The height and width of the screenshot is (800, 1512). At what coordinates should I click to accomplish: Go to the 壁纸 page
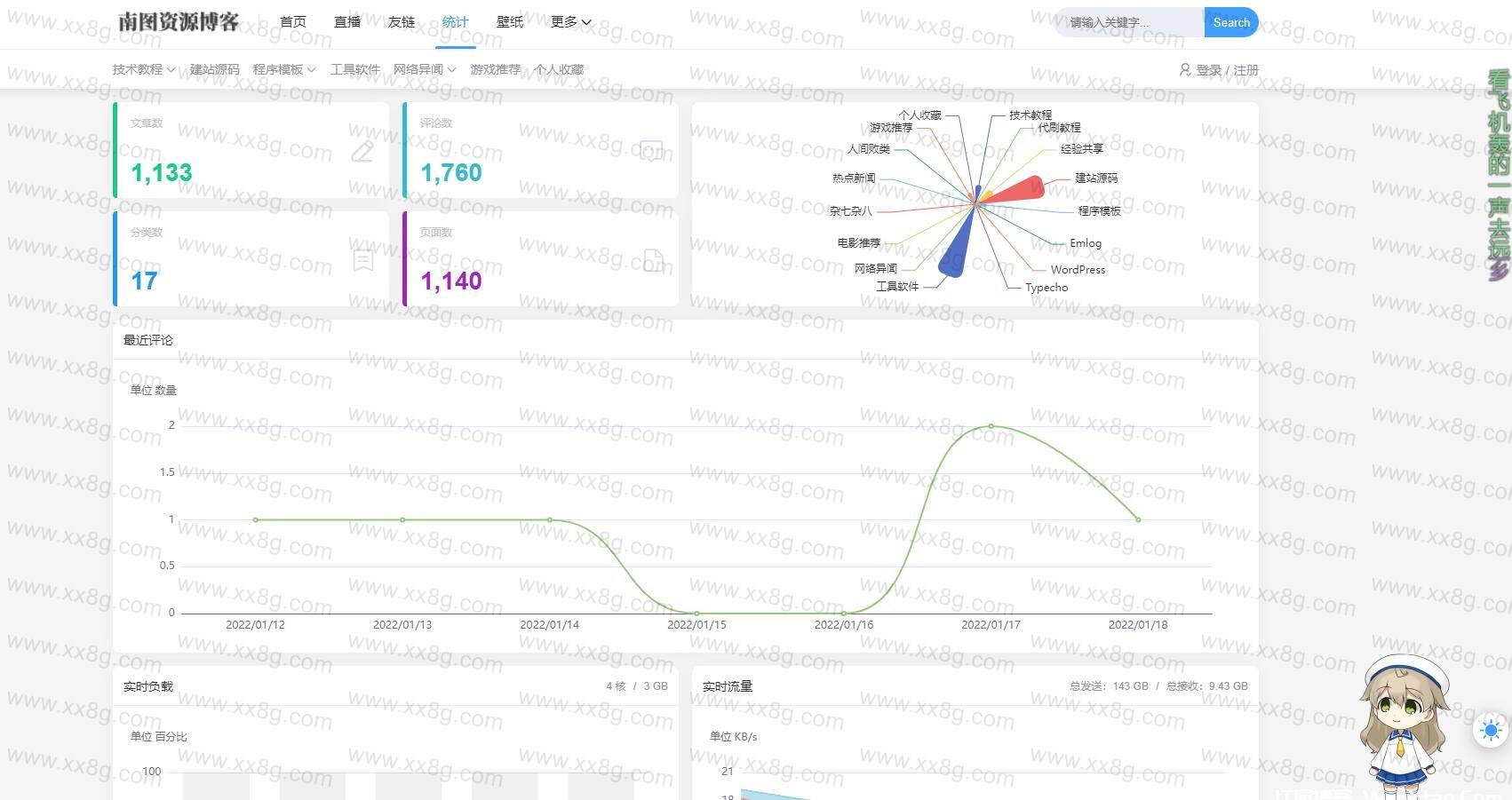click(x=510, y=22)
